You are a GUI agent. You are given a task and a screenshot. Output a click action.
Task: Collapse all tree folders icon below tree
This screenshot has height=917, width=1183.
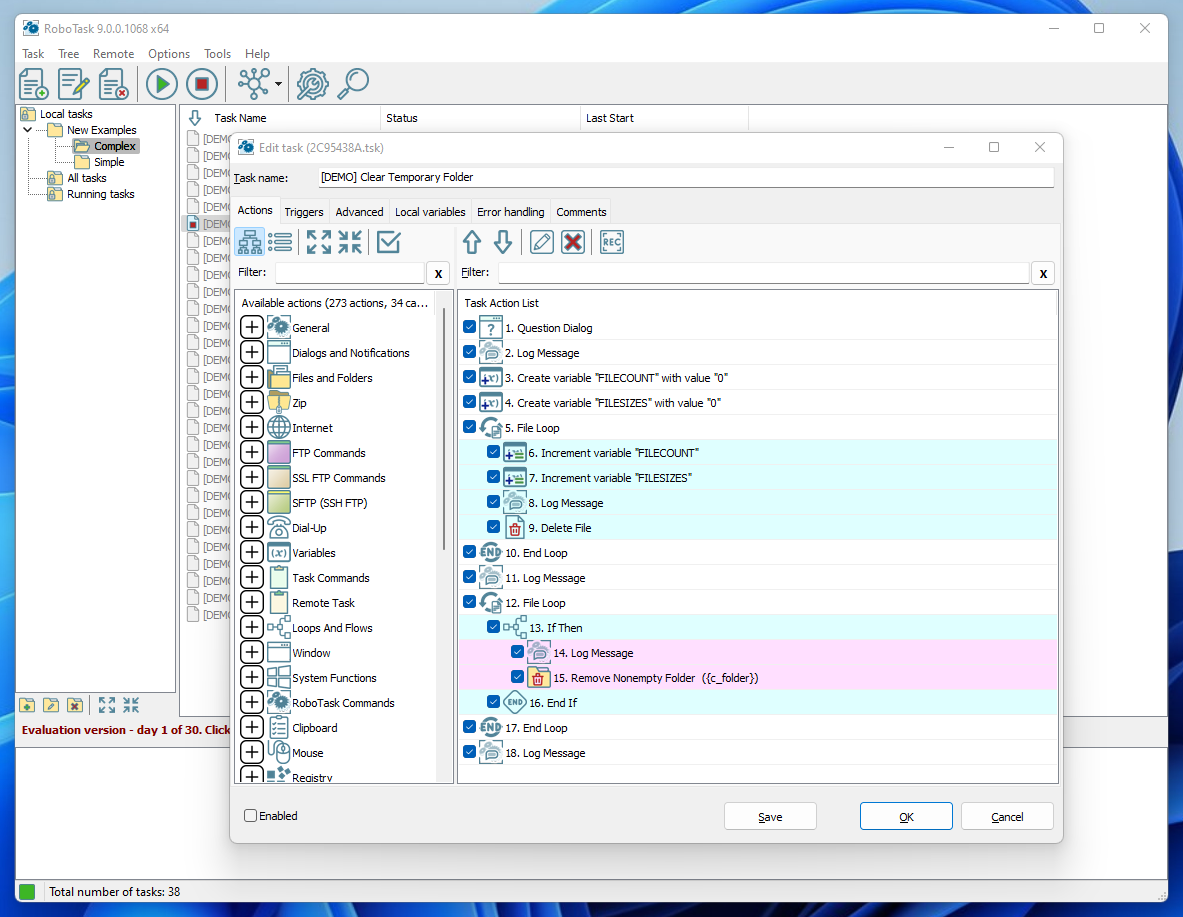pos(131,705)
